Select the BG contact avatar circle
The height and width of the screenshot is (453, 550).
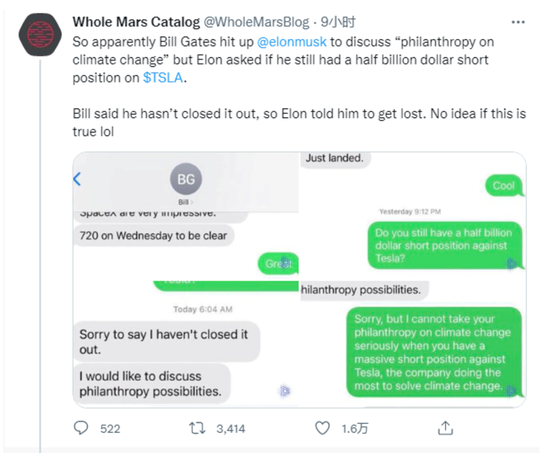tap(186, 179)
